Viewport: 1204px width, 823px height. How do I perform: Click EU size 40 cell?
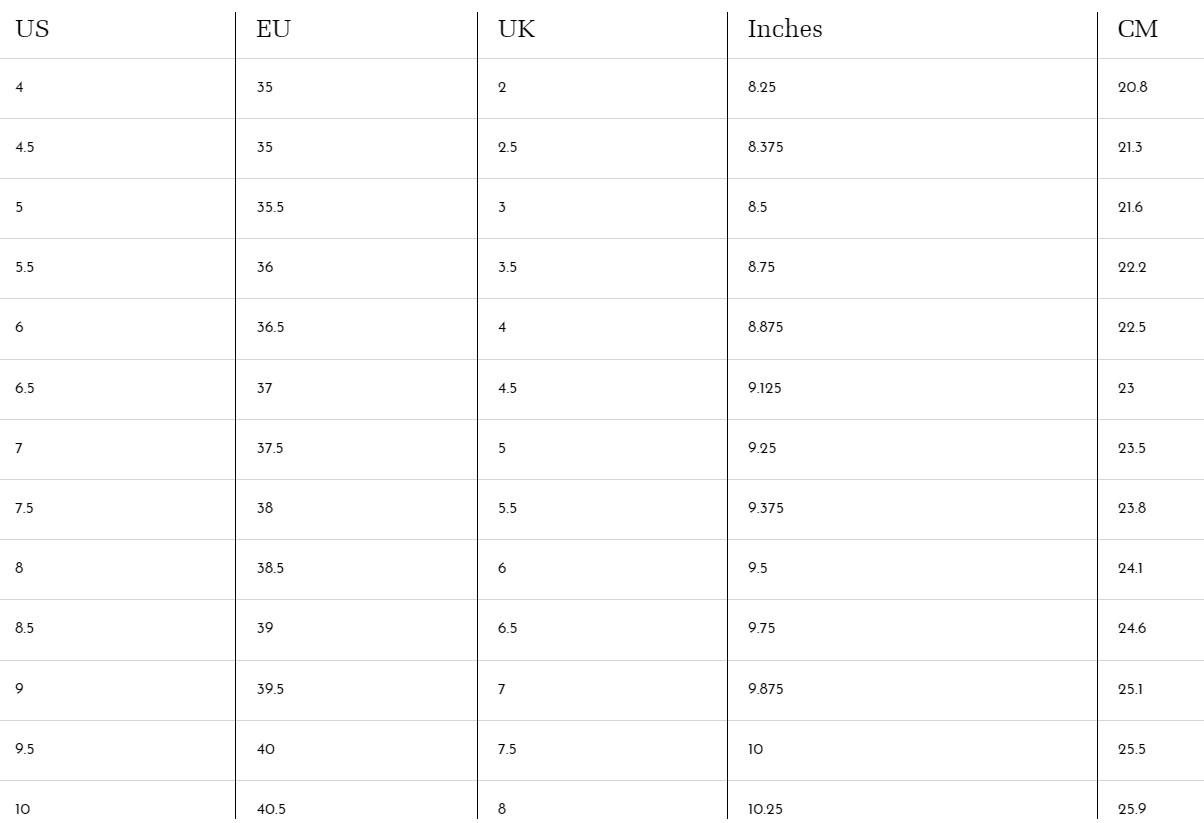point(265,749)
